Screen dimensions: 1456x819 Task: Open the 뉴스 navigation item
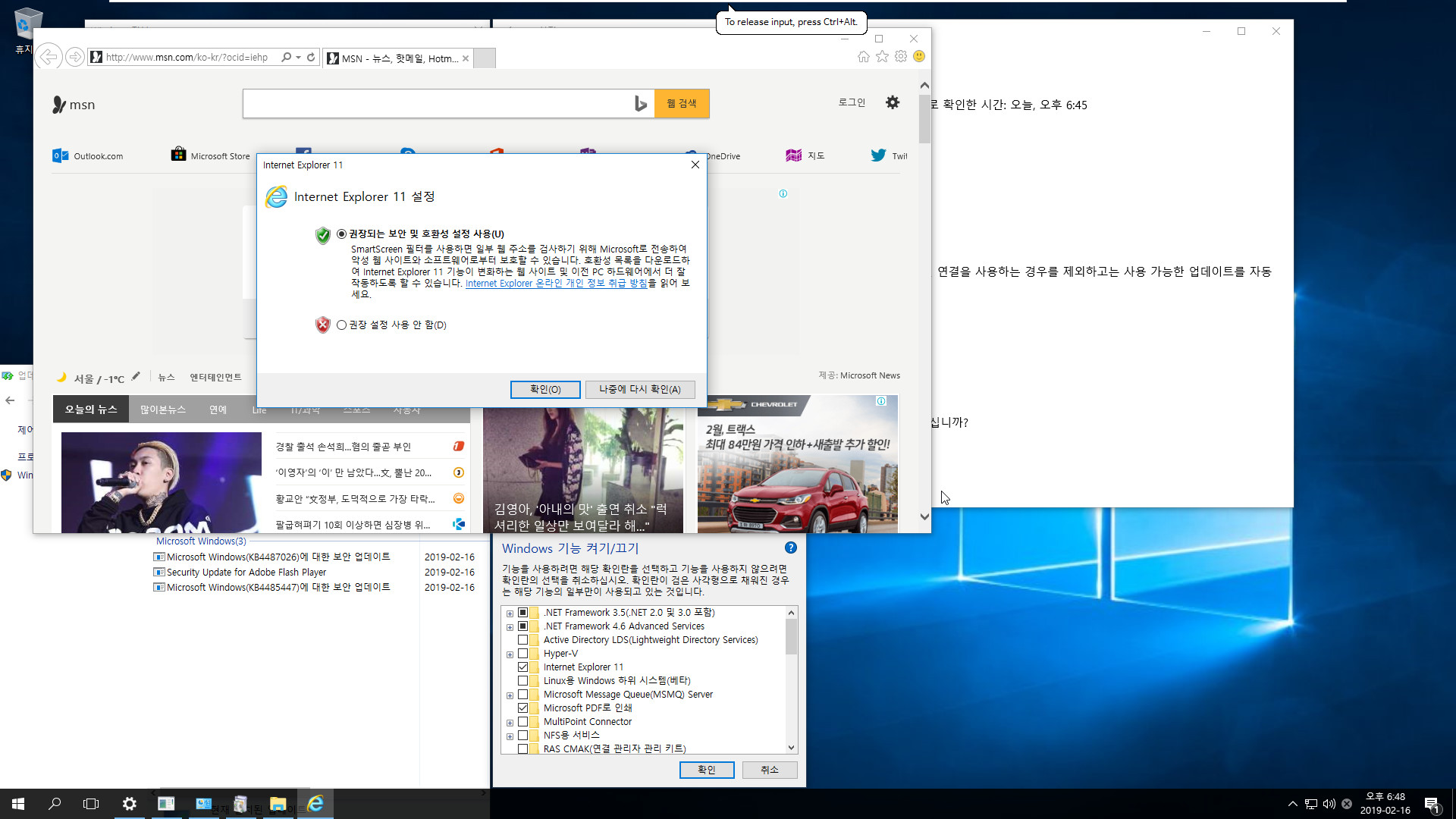[x=167, y=377]
